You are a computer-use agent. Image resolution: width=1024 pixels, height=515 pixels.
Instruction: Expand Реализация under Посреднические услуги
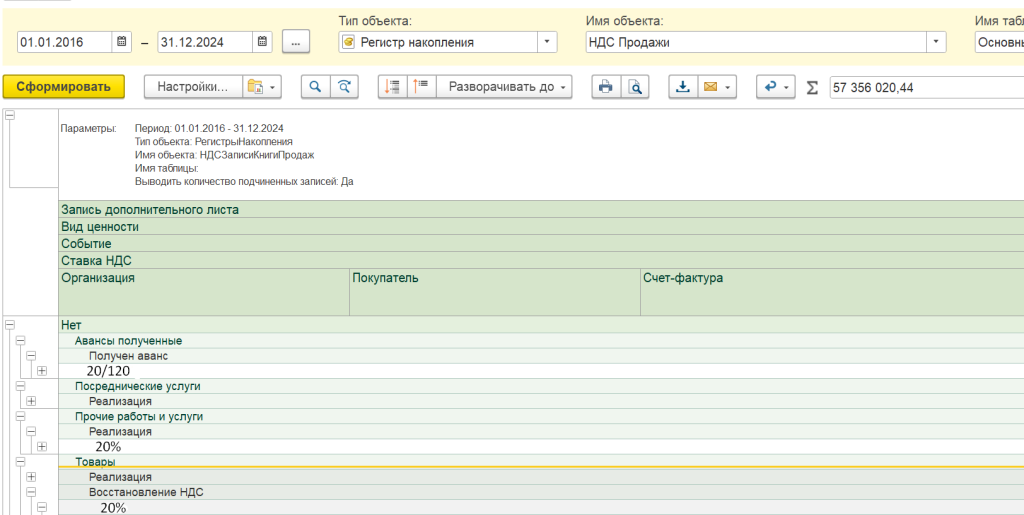pyautogui.click(x=31, y=401)
